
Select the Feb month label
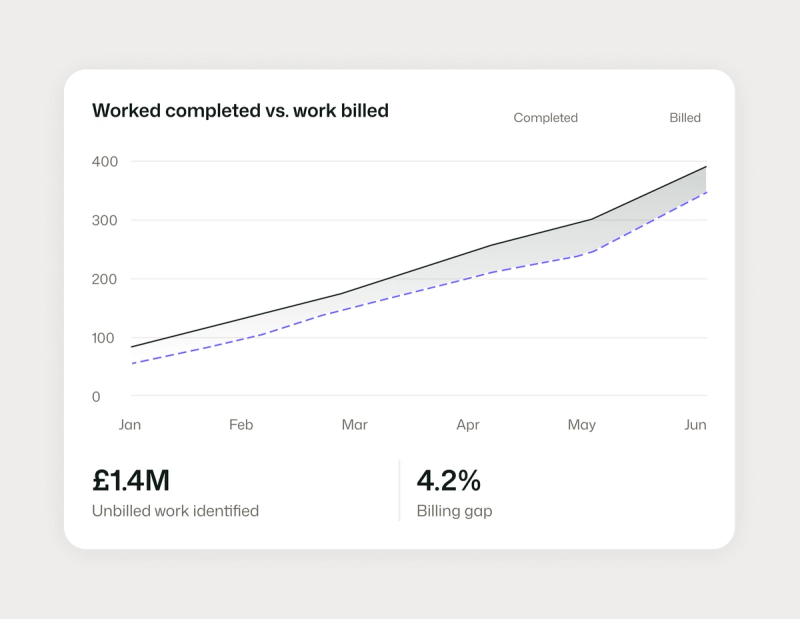pos(241,425)
